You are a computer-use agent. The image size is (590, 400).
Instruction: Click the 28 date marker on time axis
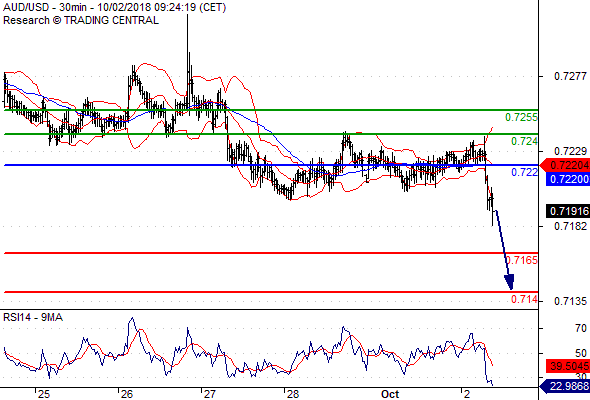293,394
